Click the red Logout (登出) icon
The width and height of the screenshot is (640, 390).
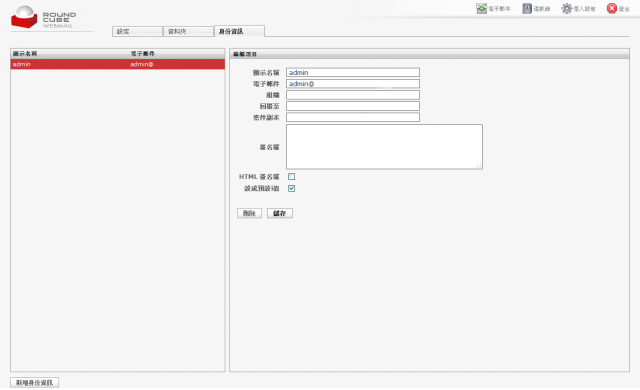click(x=611, y=9)
